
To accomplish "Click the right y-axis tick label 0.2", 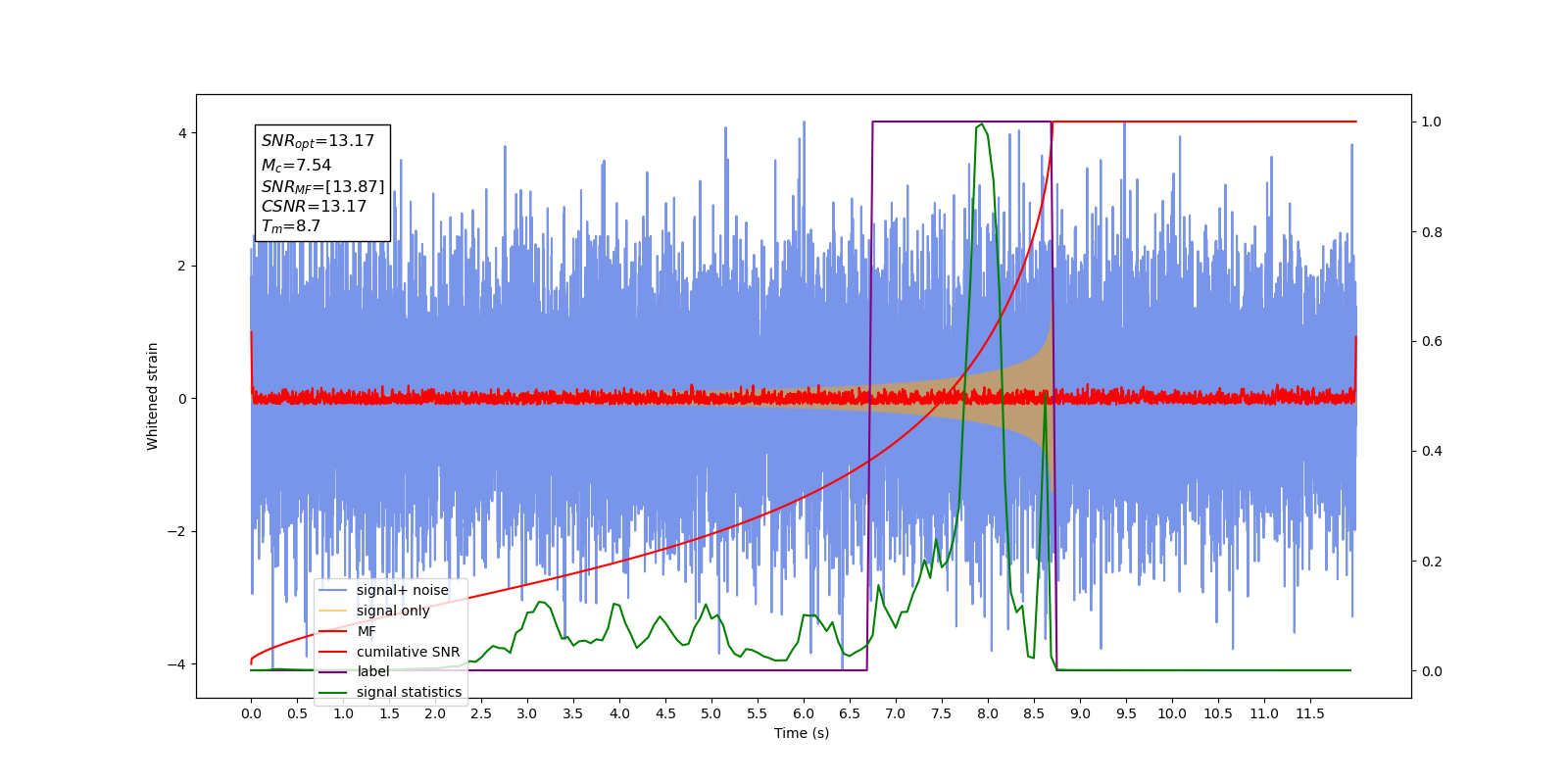I will (x=1432, y=562).
